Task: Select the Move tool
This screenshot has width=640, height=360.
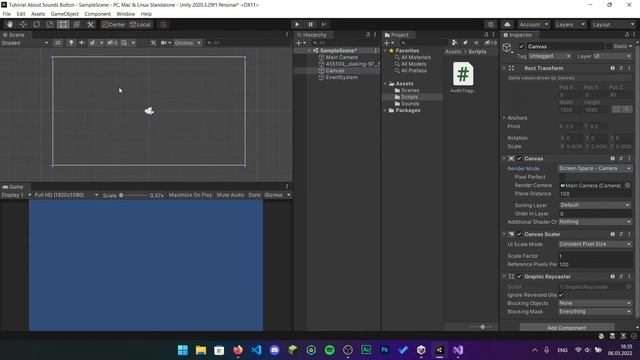Action: [23, 24]
